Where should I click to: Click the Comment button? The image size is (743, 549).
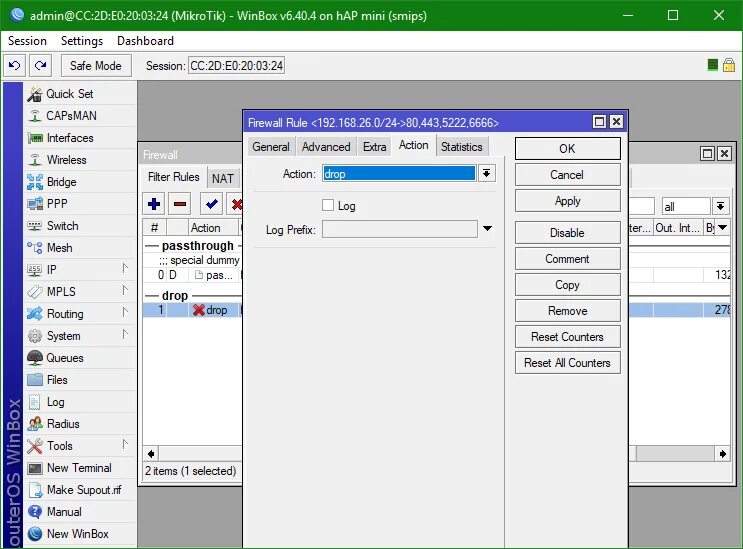(568, 259)
